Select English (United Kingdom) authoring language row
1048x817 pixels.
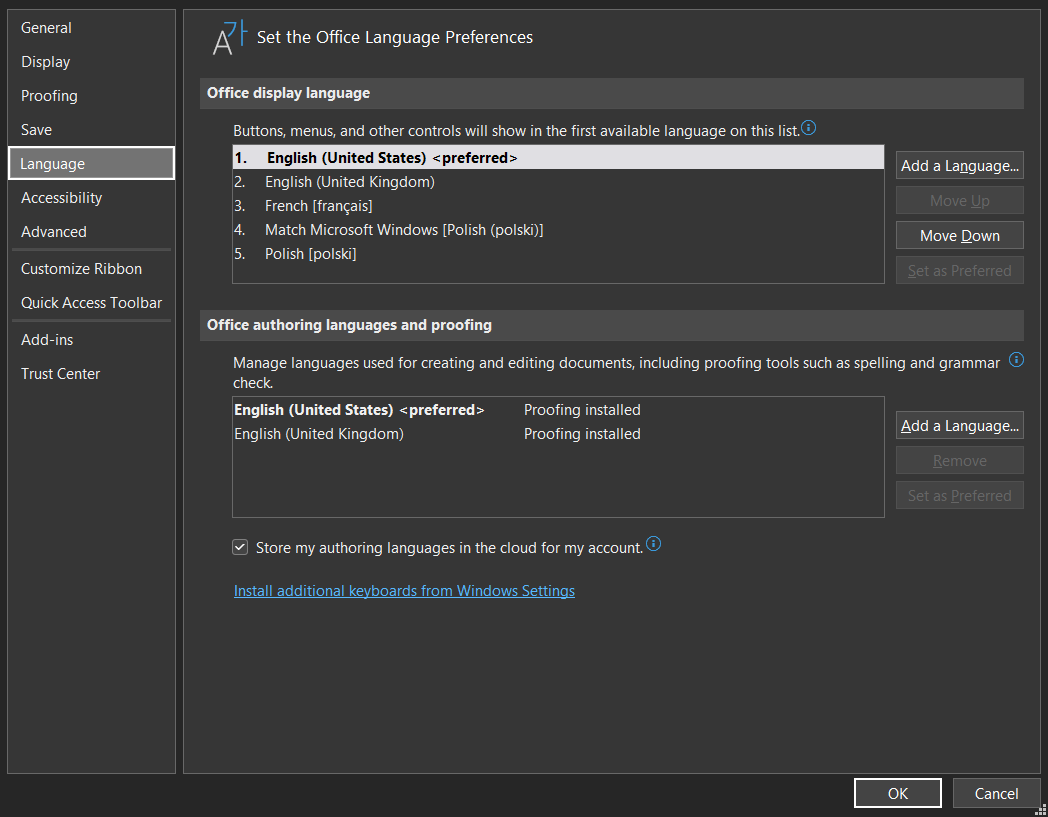[558, 434]
